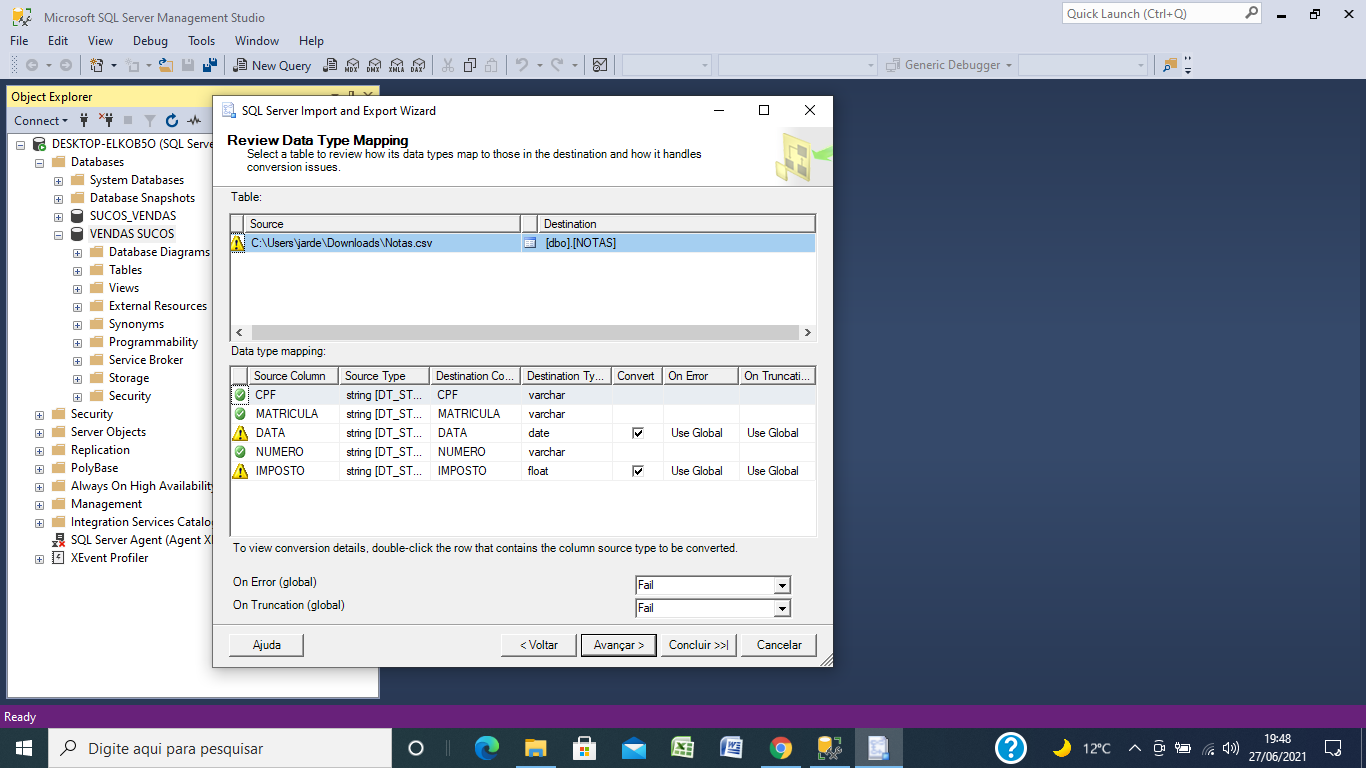
Task: Open the Debug menu
Action: coord(150,41)
